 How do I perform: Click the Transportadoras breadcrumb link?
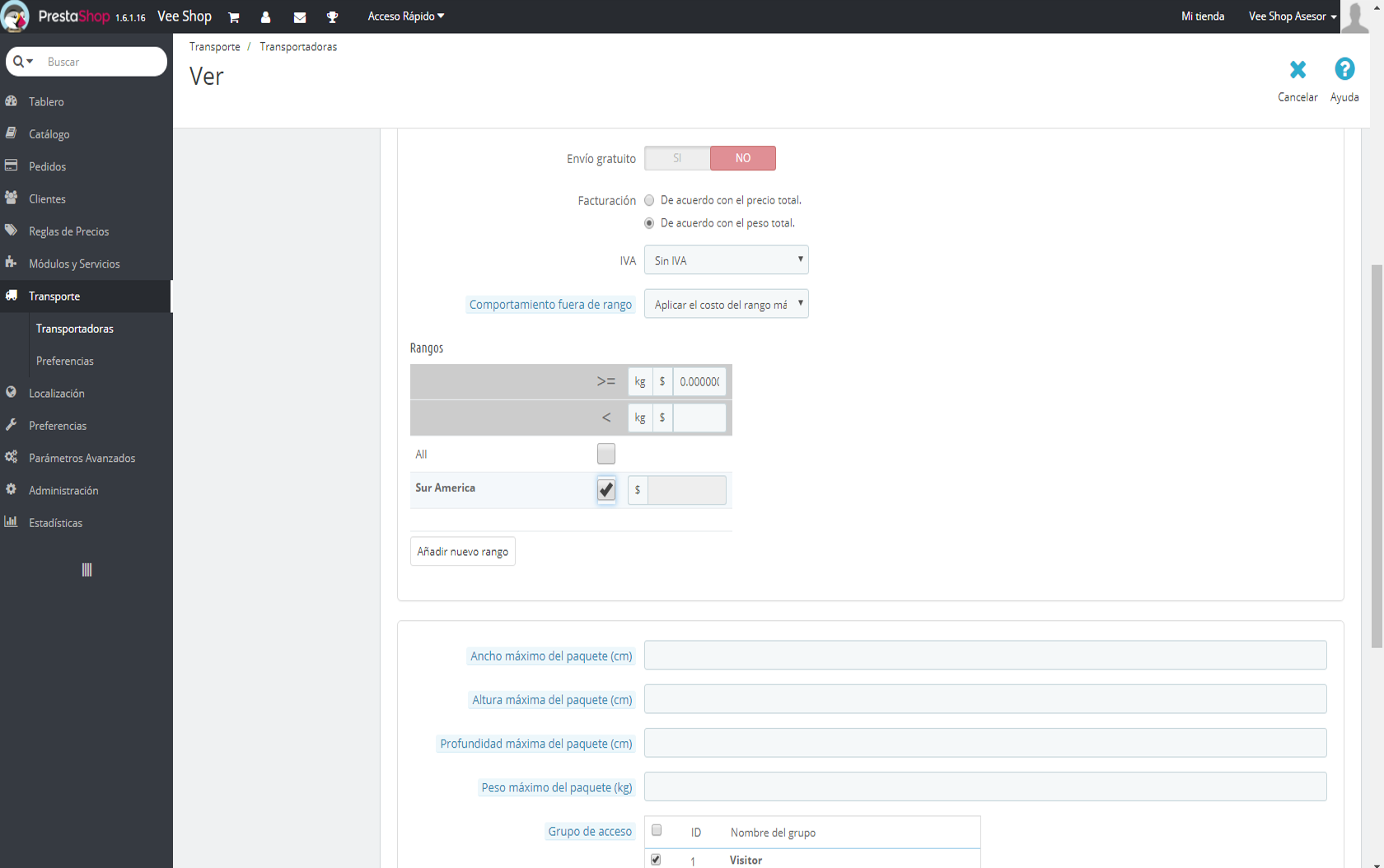298,47
